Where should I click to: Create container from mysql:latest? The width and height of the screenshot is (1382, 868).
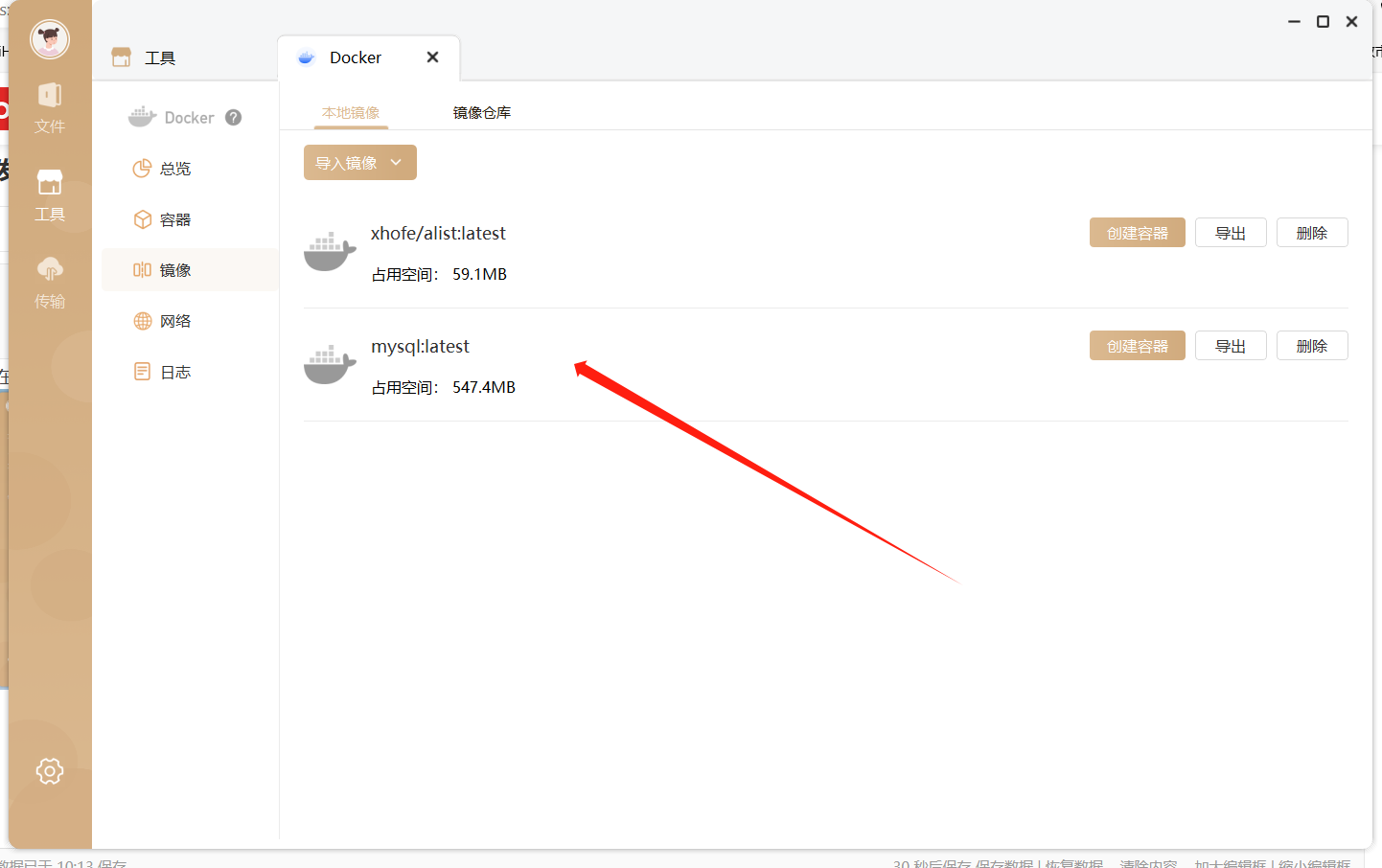(x=1138, y=346)
